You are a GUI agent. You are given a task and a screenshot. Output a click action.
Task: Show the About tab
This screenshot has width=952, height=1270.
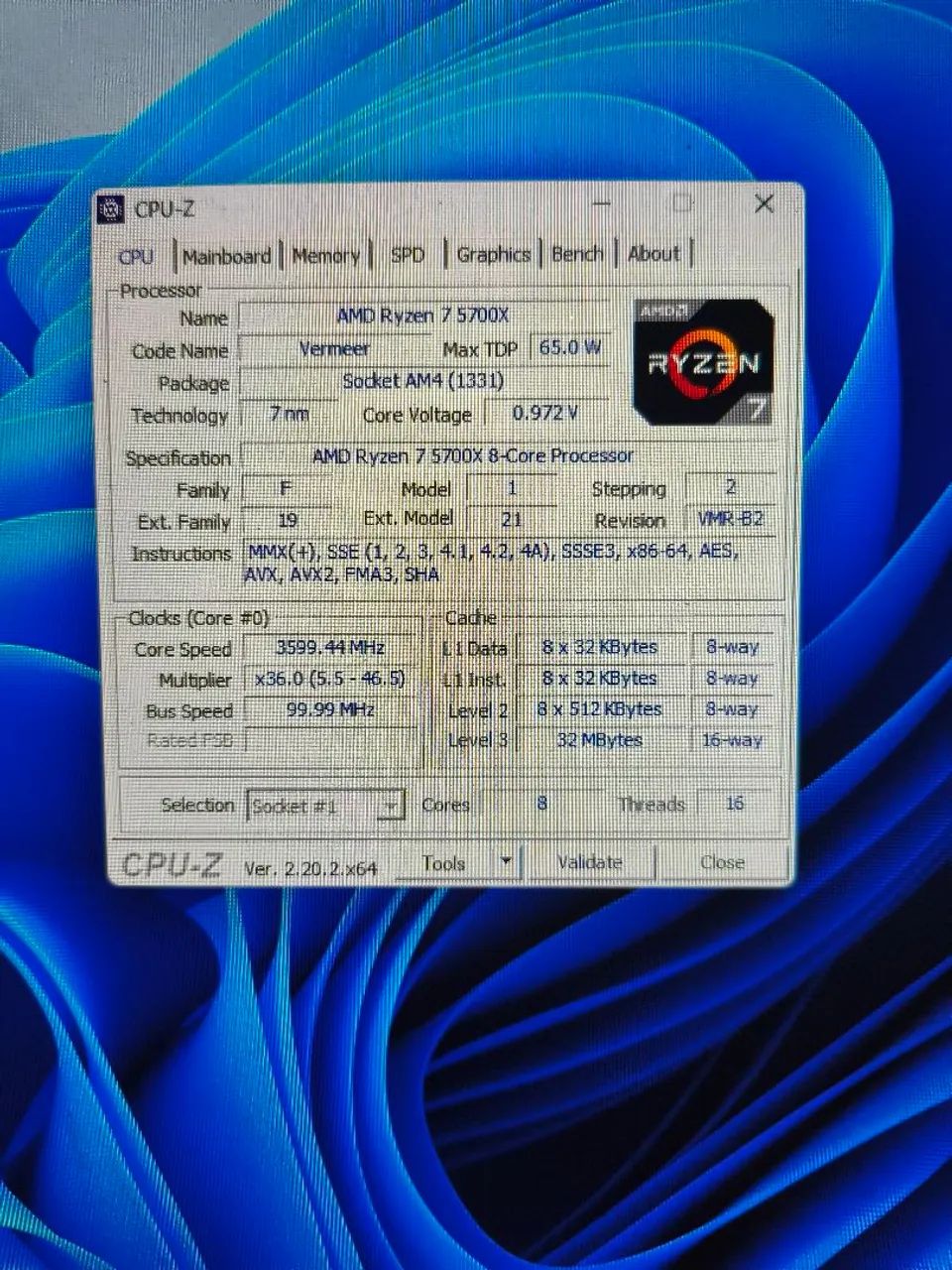tap(654, 253)
